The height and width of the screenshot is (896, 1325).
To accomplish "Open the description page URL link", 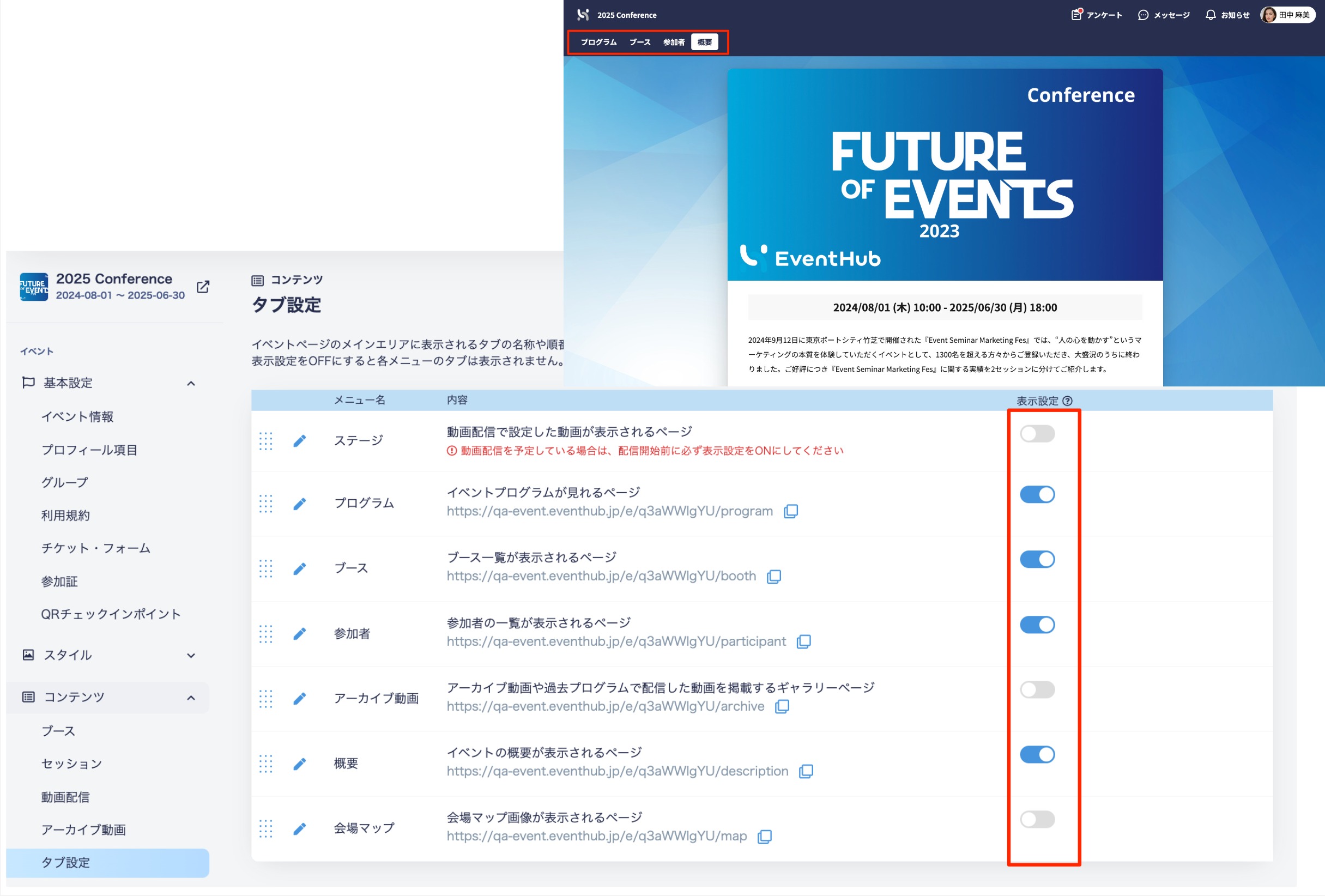I will click(x=618, y=772).
